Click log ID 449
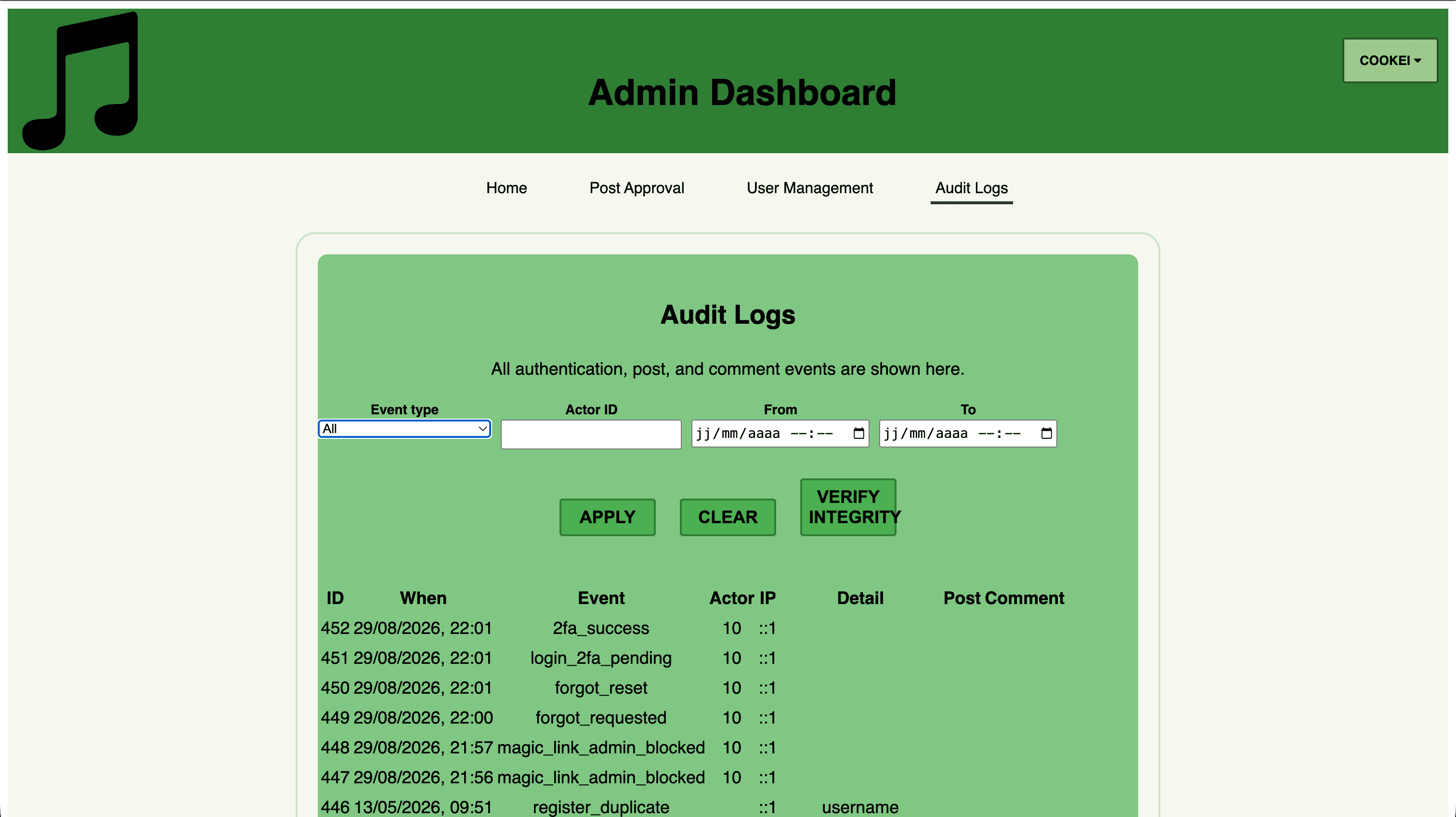The width and height of the screenshot is (1456, 817). pos(335,718)
